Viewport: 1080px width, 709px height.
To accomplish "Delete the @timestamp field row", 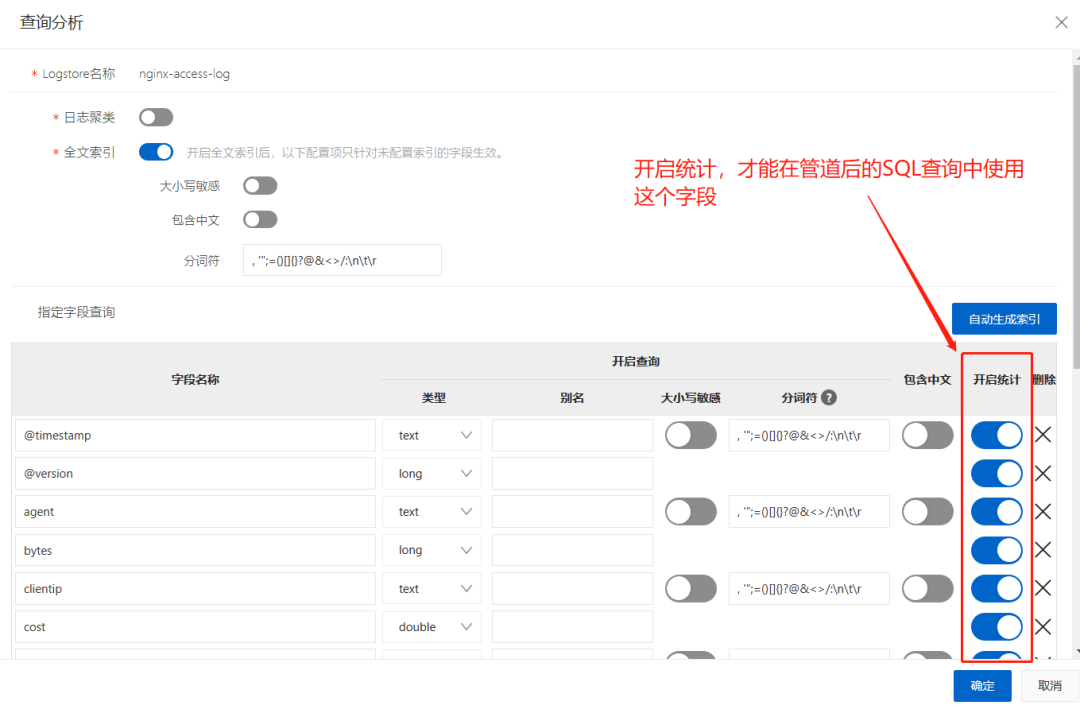I will pyautogui.click(x=1043, y=435).
